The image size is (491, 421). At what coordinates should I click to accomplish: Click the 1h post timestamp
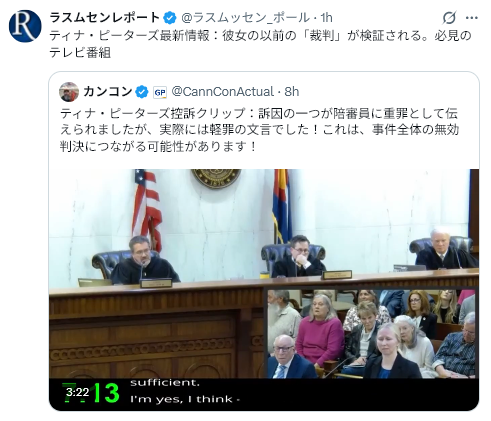[x=327, y=18]
